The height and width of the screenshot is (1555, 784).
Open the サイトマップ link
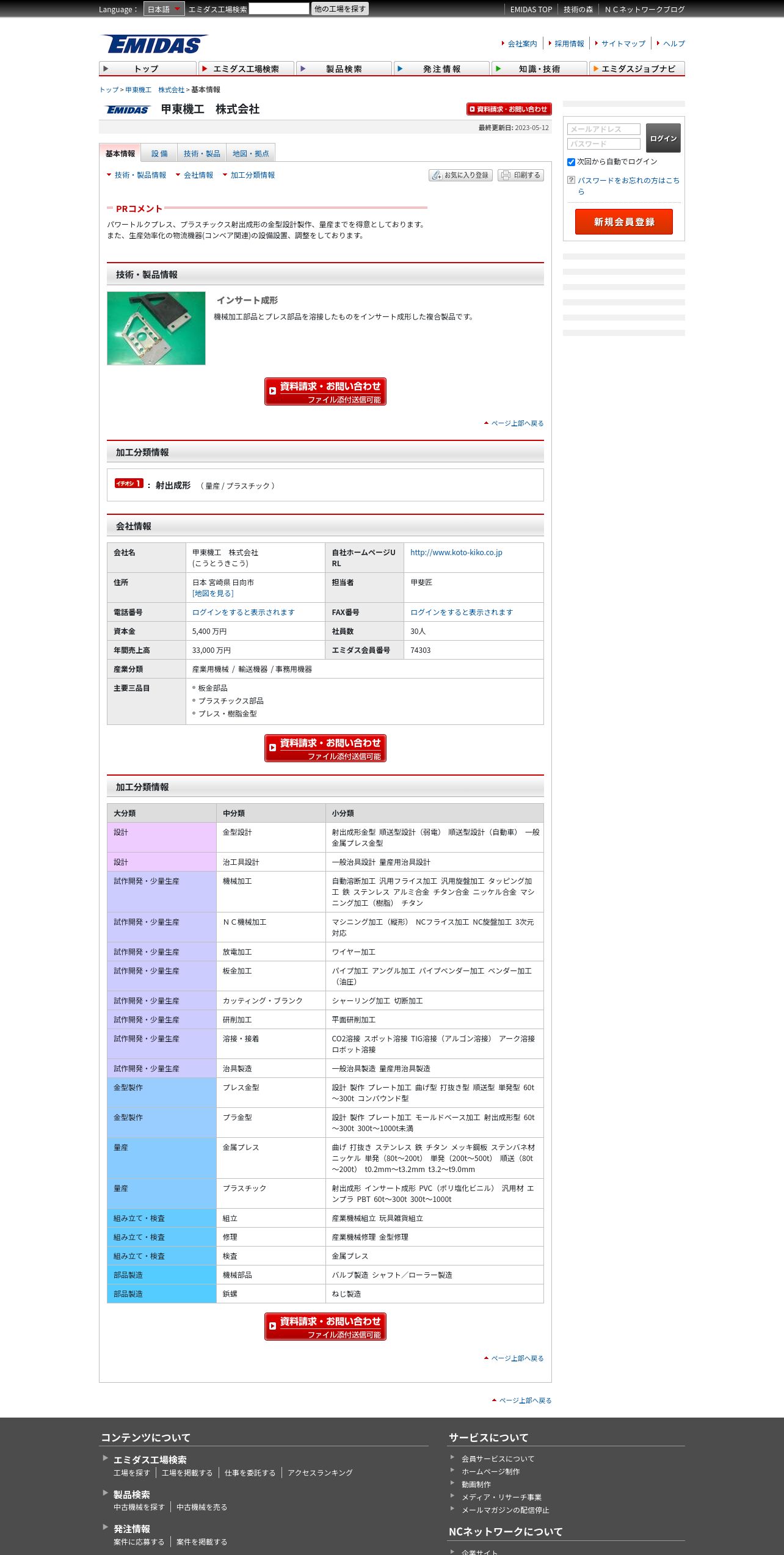[623, 43]
